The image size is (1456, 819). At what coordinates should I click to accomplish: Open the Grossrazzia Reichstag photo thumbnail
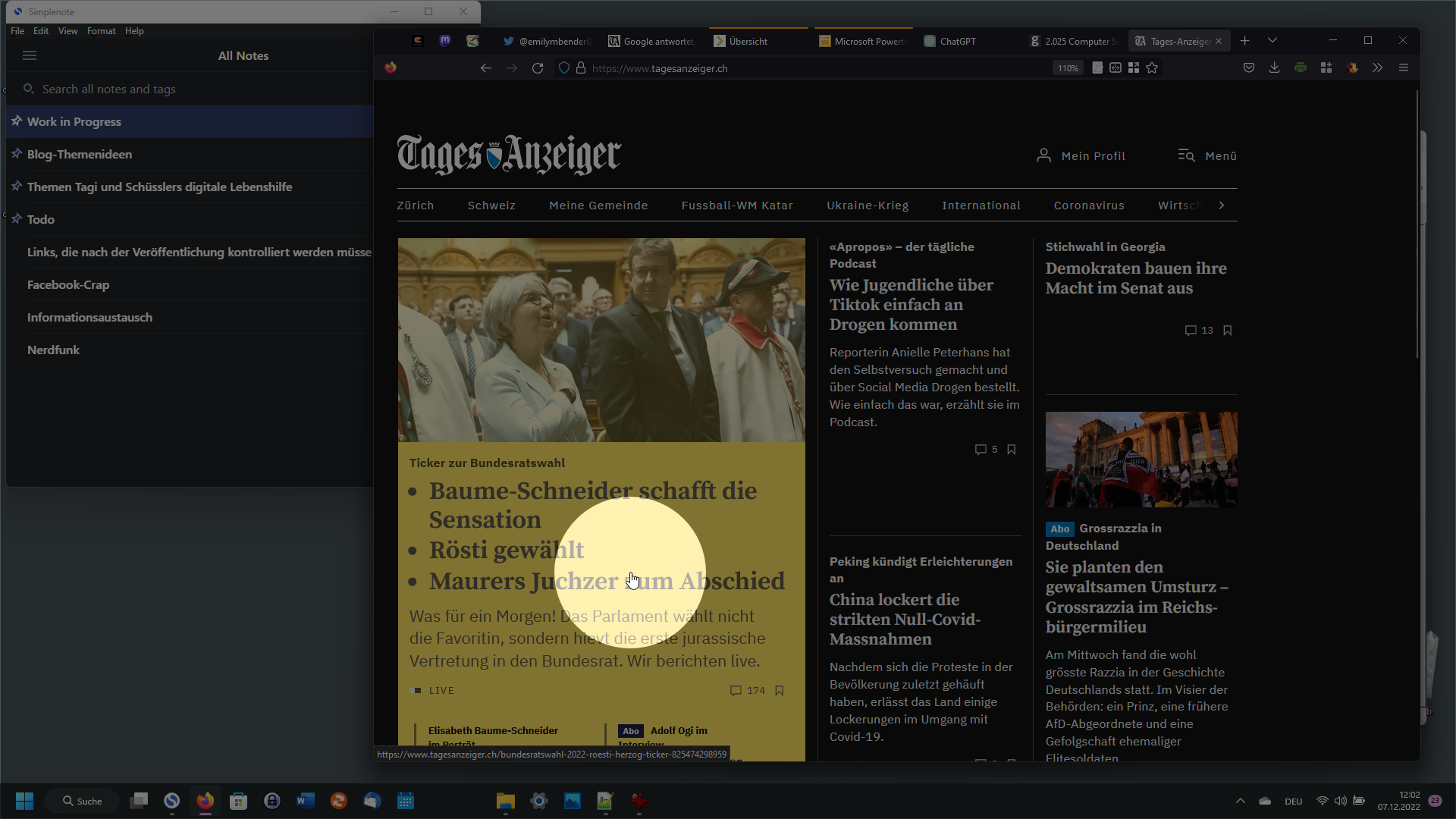tap(1141, 460)
